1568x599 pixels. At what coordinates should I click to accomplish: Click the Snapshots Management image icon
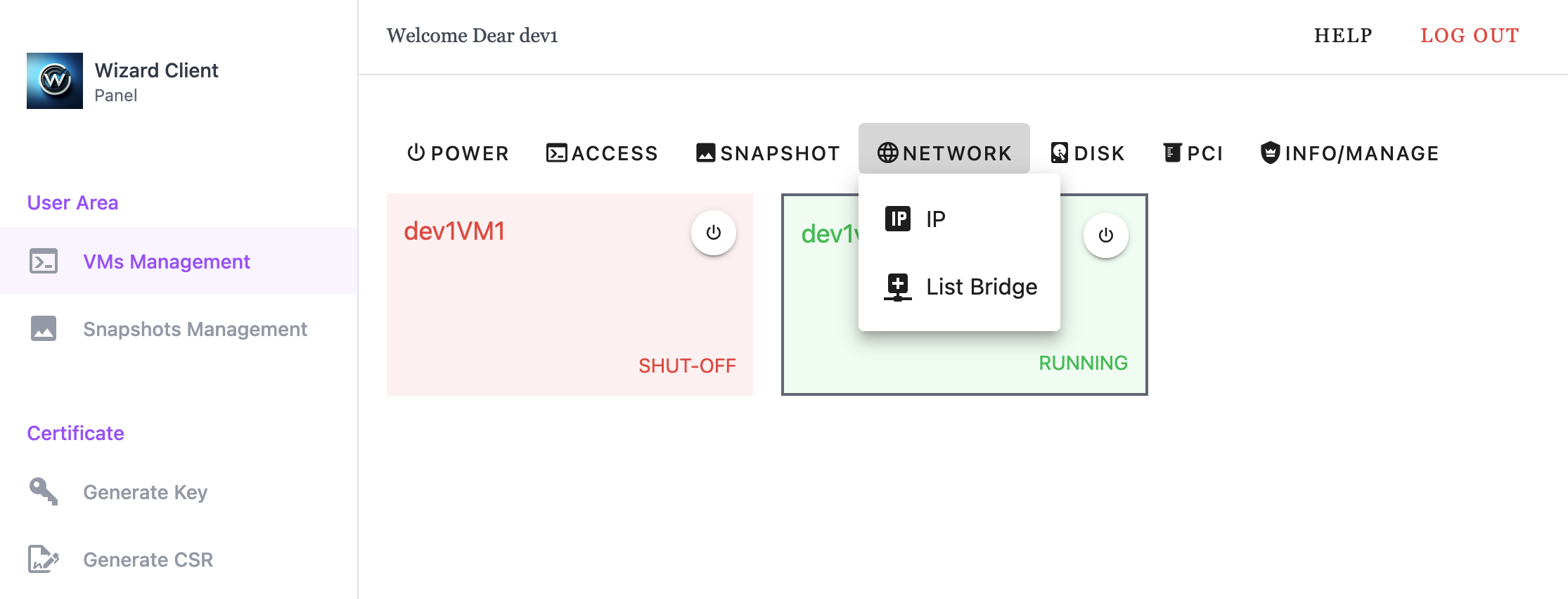[44, 328]
